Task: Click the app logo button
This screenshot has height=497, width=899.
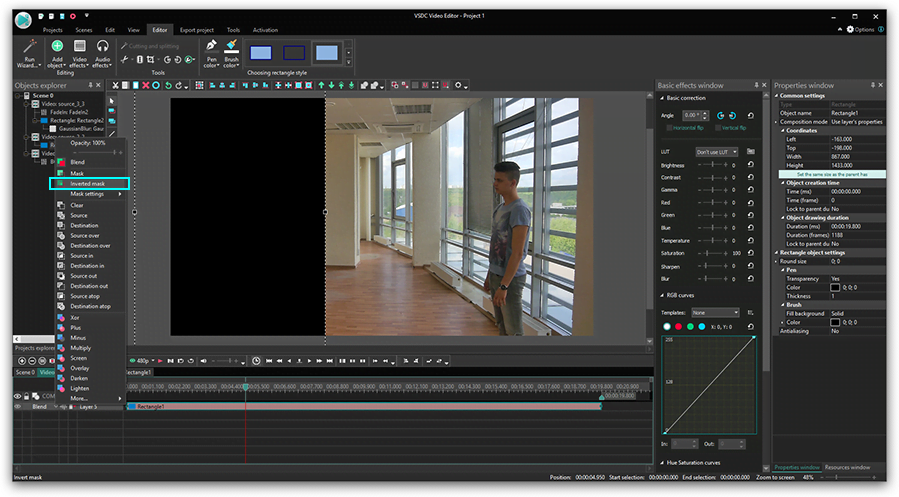Action: tap(24, 20)
